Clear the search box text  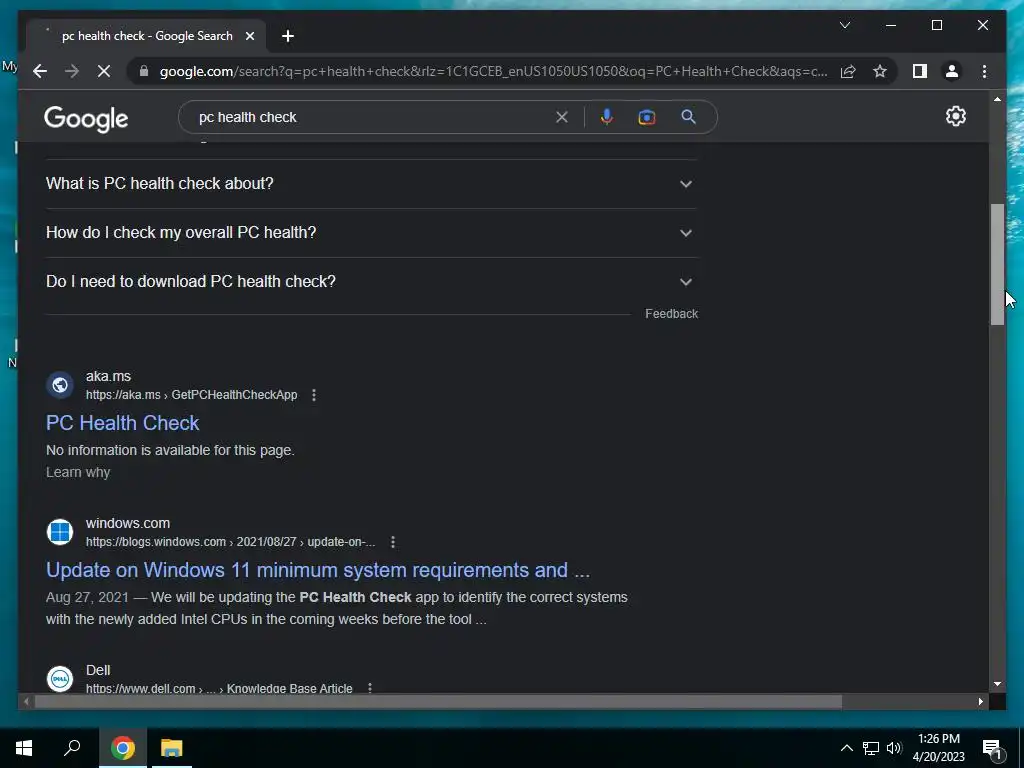(562, 117)
